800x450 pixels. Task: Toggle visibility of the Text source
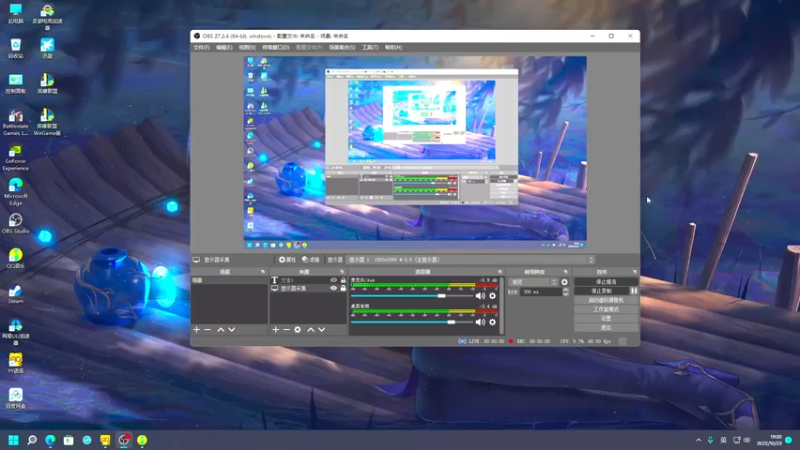(x=333, y=280)
